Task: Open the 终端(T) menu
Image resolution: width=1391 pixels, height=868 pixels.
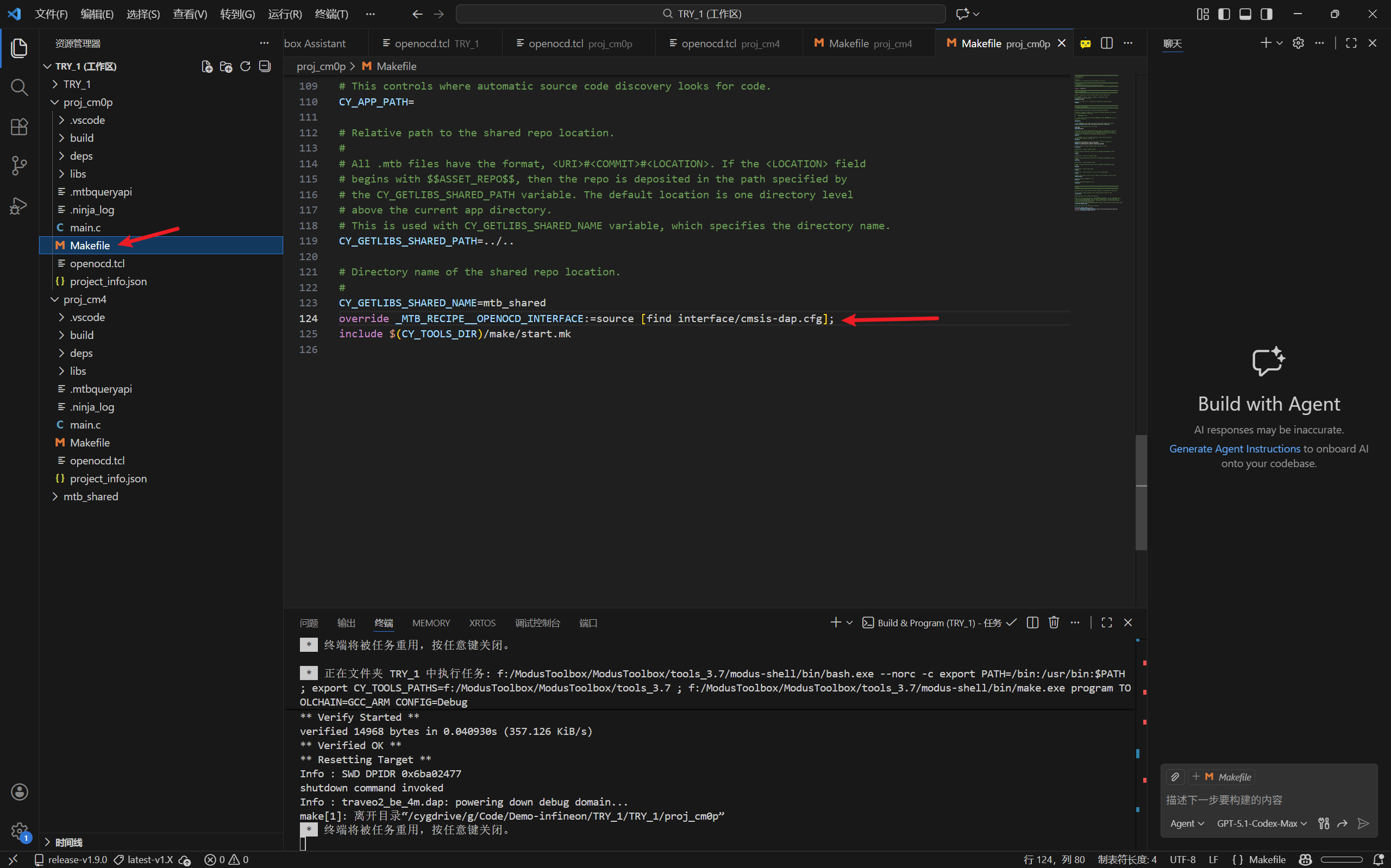Action: (331, 14)
